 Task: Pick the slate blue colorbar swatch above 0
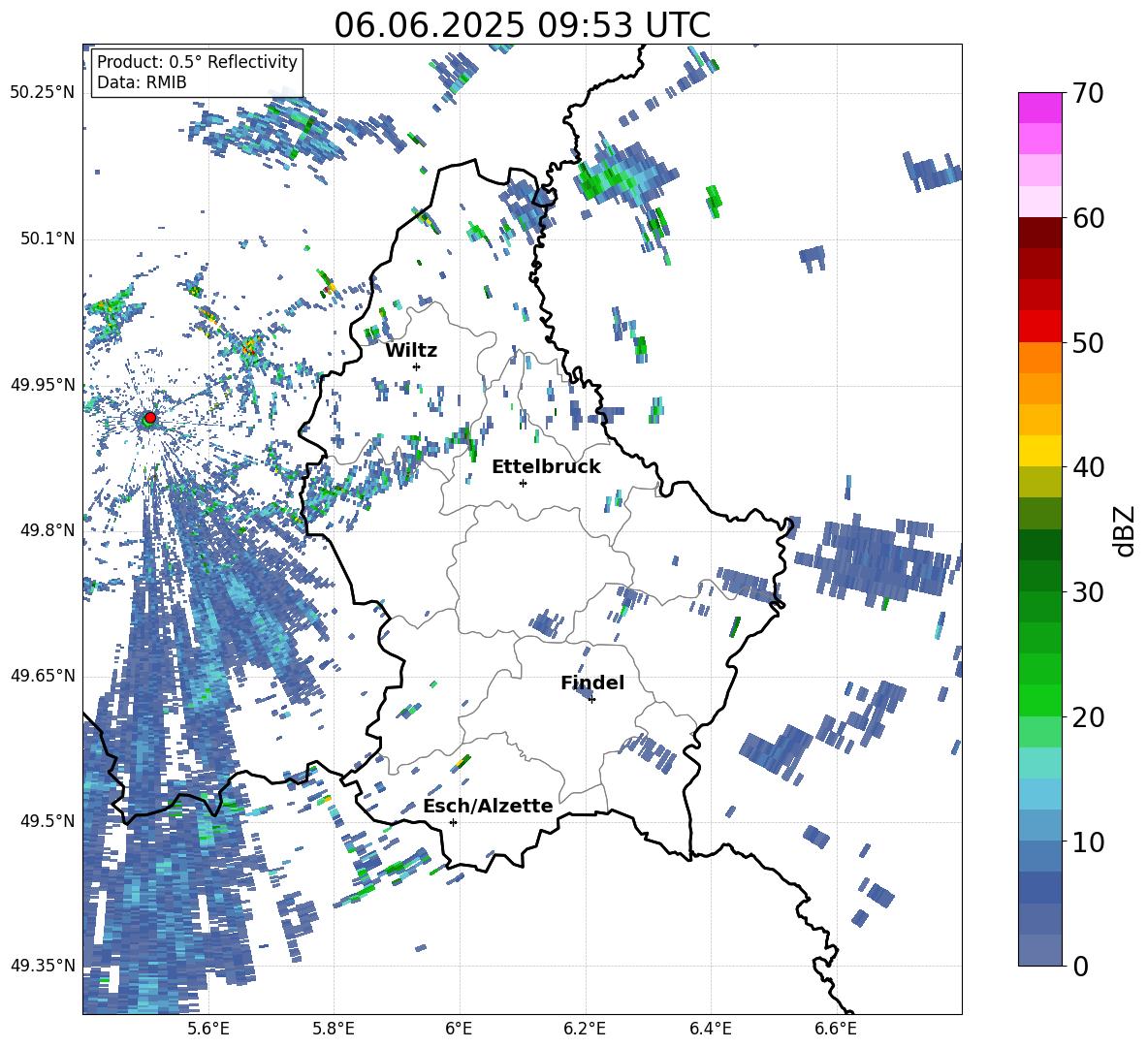1039,950
